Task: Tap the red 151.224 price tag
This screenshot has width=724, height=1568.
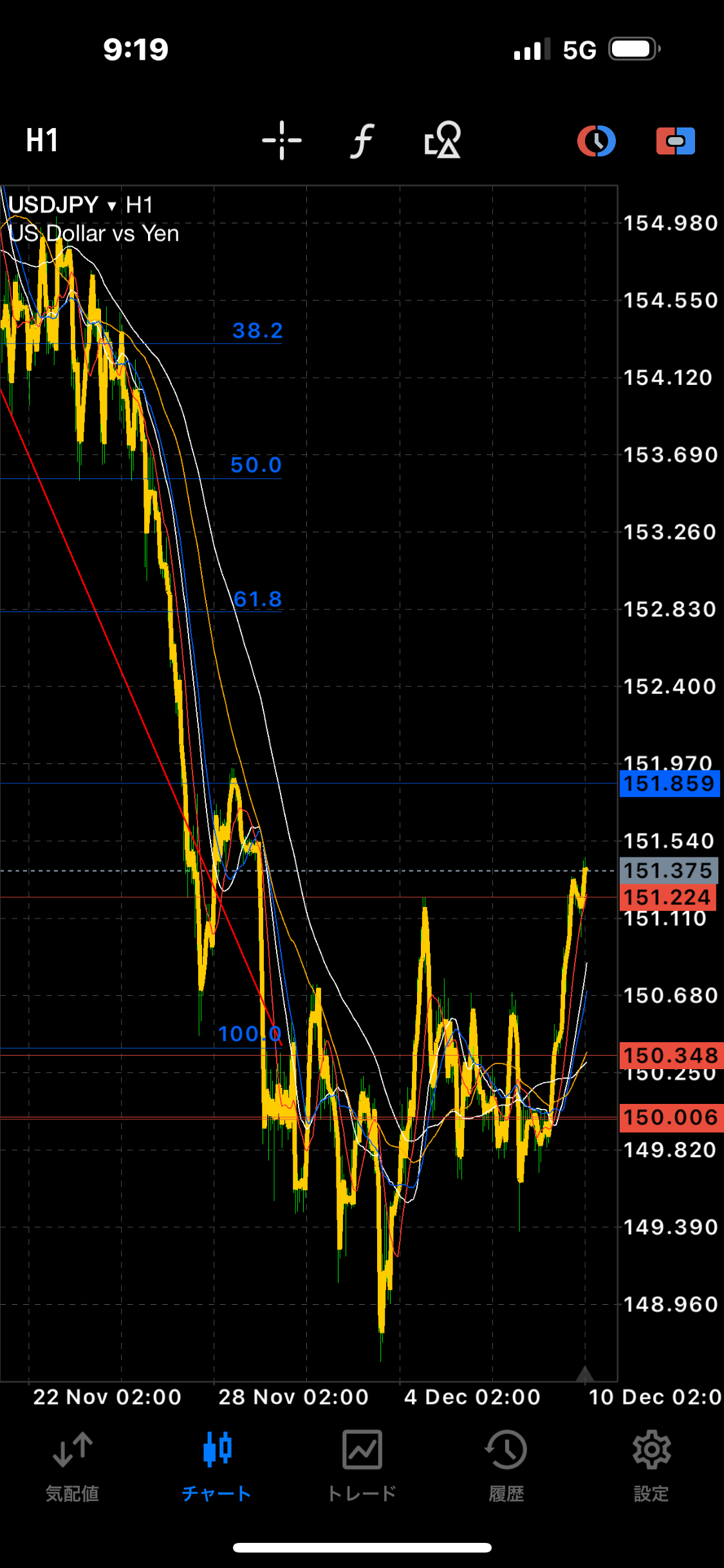Action: (x=669, y=897)
